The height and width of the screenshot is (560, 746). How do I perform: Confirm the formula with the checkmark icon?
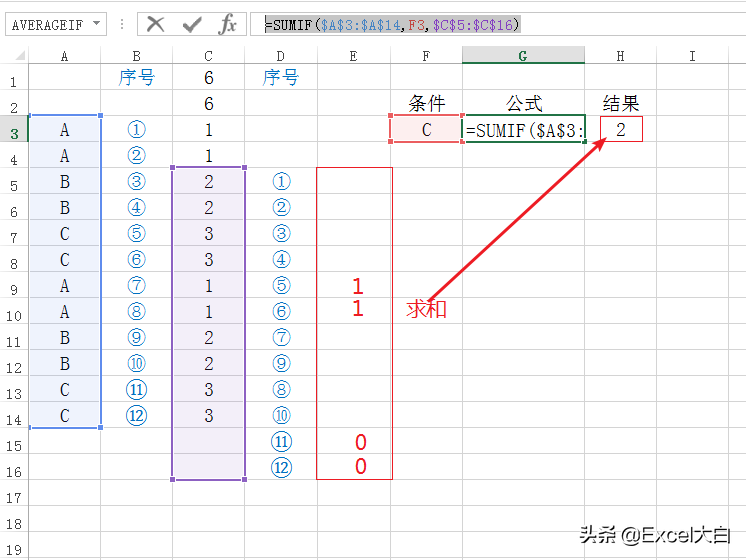192,24
